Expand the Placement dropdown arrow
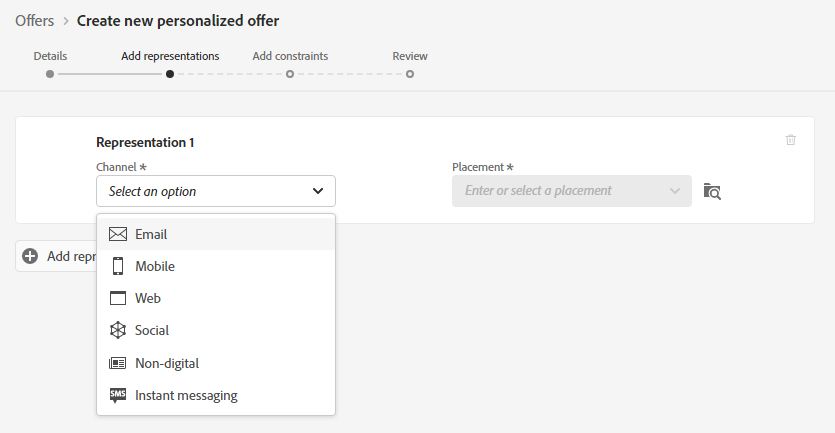The height and width of the screenshot is (433, 835). point(675,191)
